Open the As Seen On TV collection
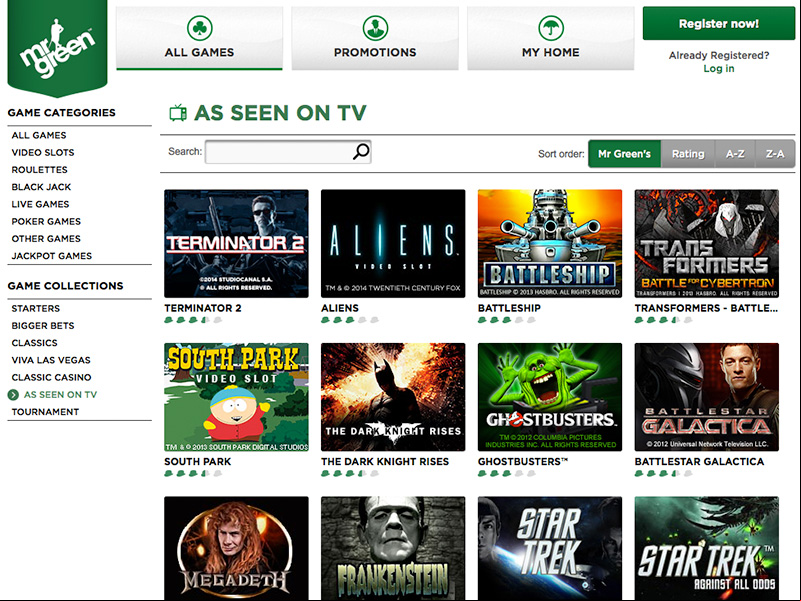Screen dimensions: 801x601 (x=60, y=395)
